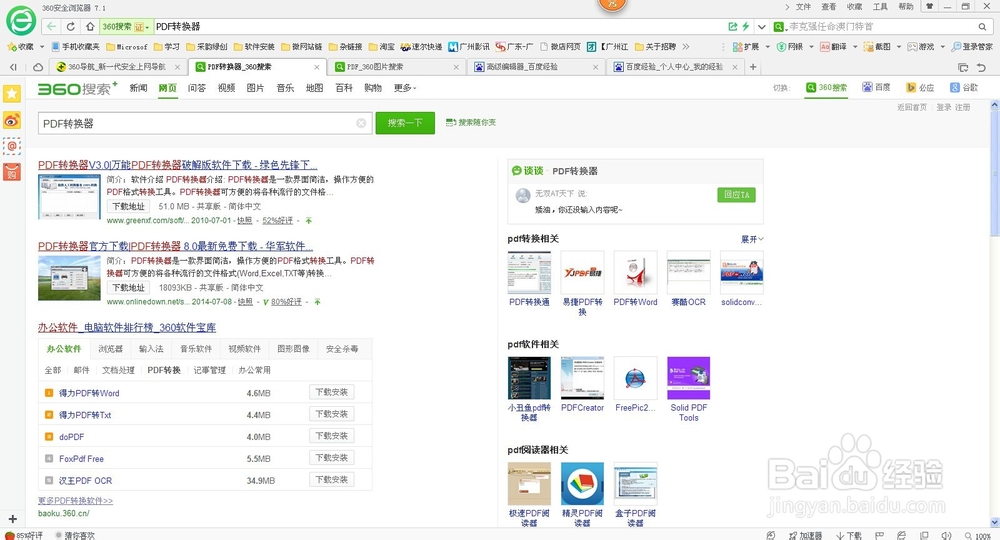This screenshot has height=540, width=1000.
Task: Open 扩展 extensions toolbar item
Action: pyautogui.click(x=746, y=47)
